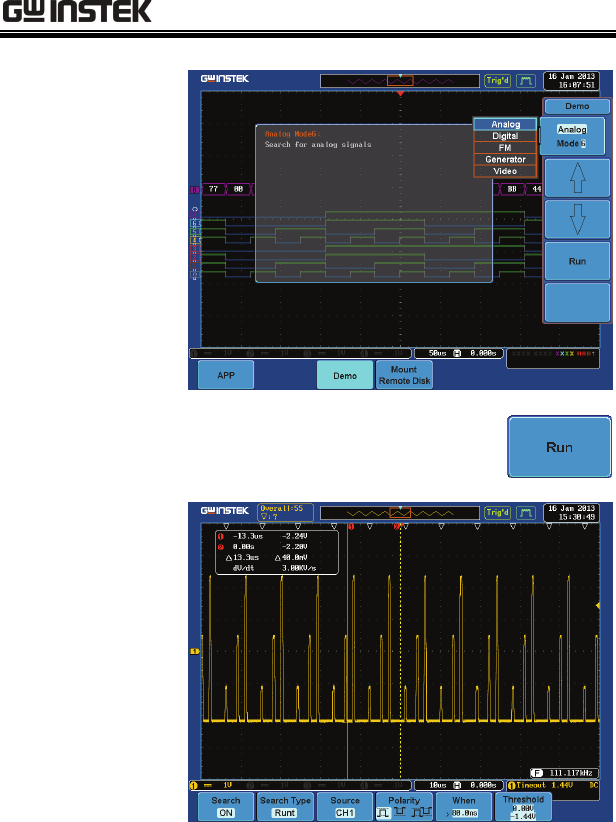Toggle the Demo bottom menu button
This screenshot has height=822, width=616.
coord(345,375)
